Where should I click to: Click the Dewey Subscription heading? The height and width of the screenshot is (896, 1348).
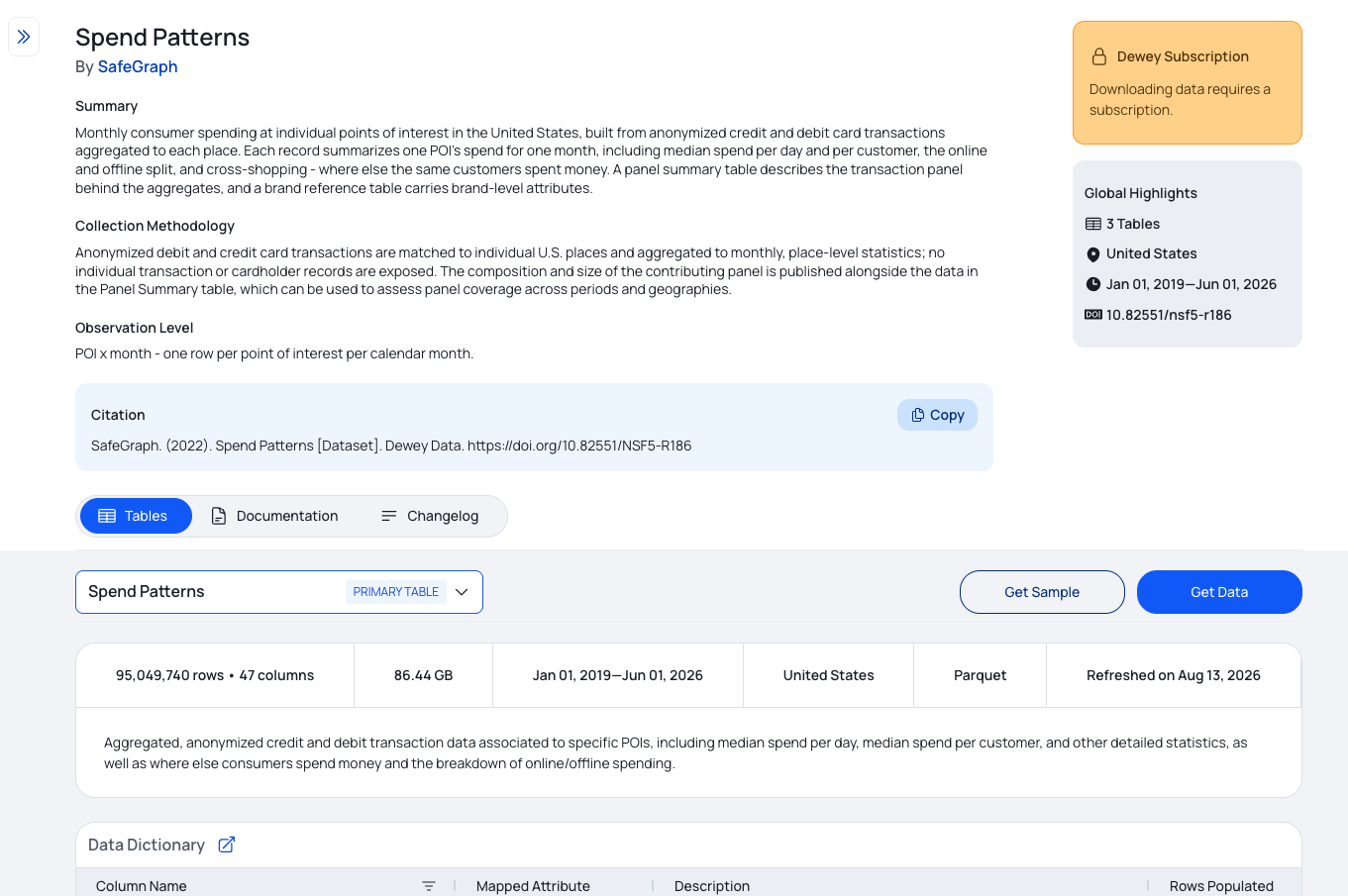[x=1183, y=56]
